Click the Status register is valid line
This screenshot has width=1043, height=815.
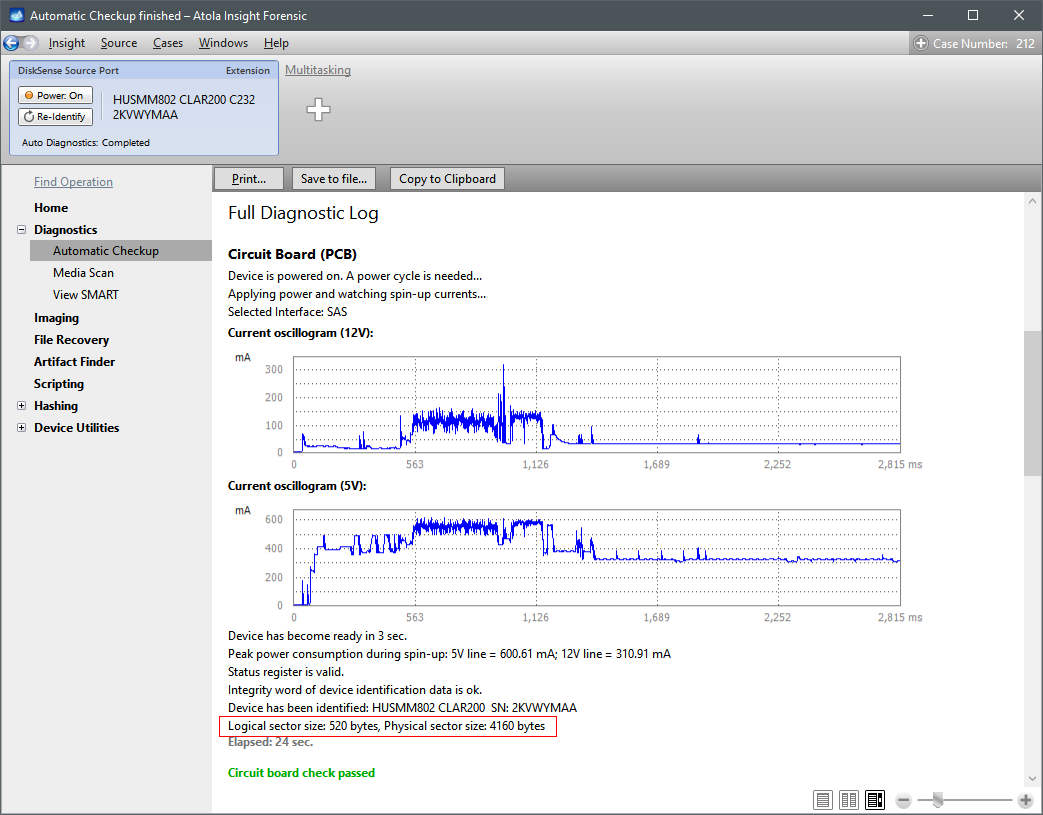click(286, 672)
